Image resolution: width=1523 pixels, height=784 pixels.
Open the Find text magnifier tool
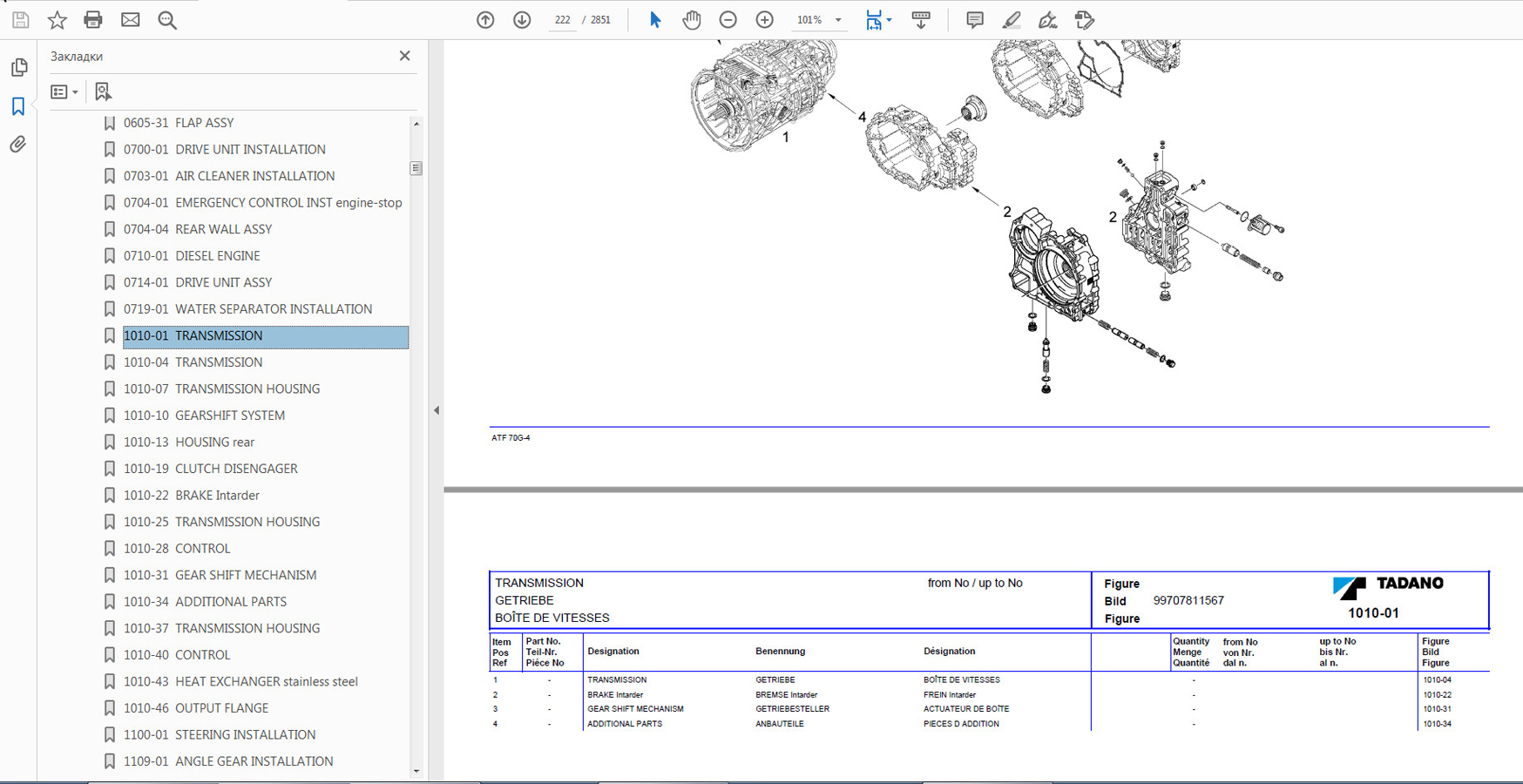(x=167, y=20)
